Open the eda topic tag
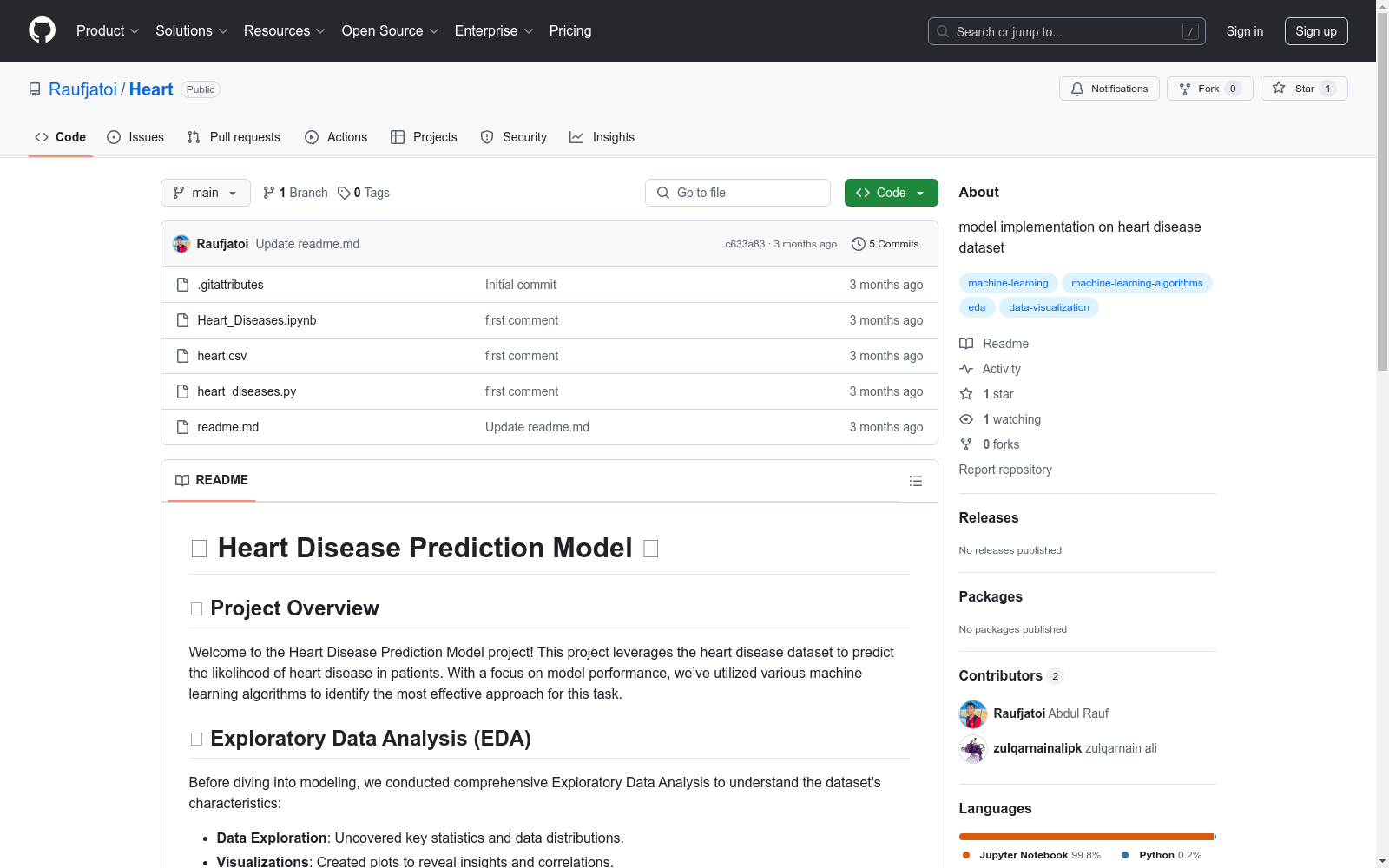The image size is (1389, 868). [977, 307]
